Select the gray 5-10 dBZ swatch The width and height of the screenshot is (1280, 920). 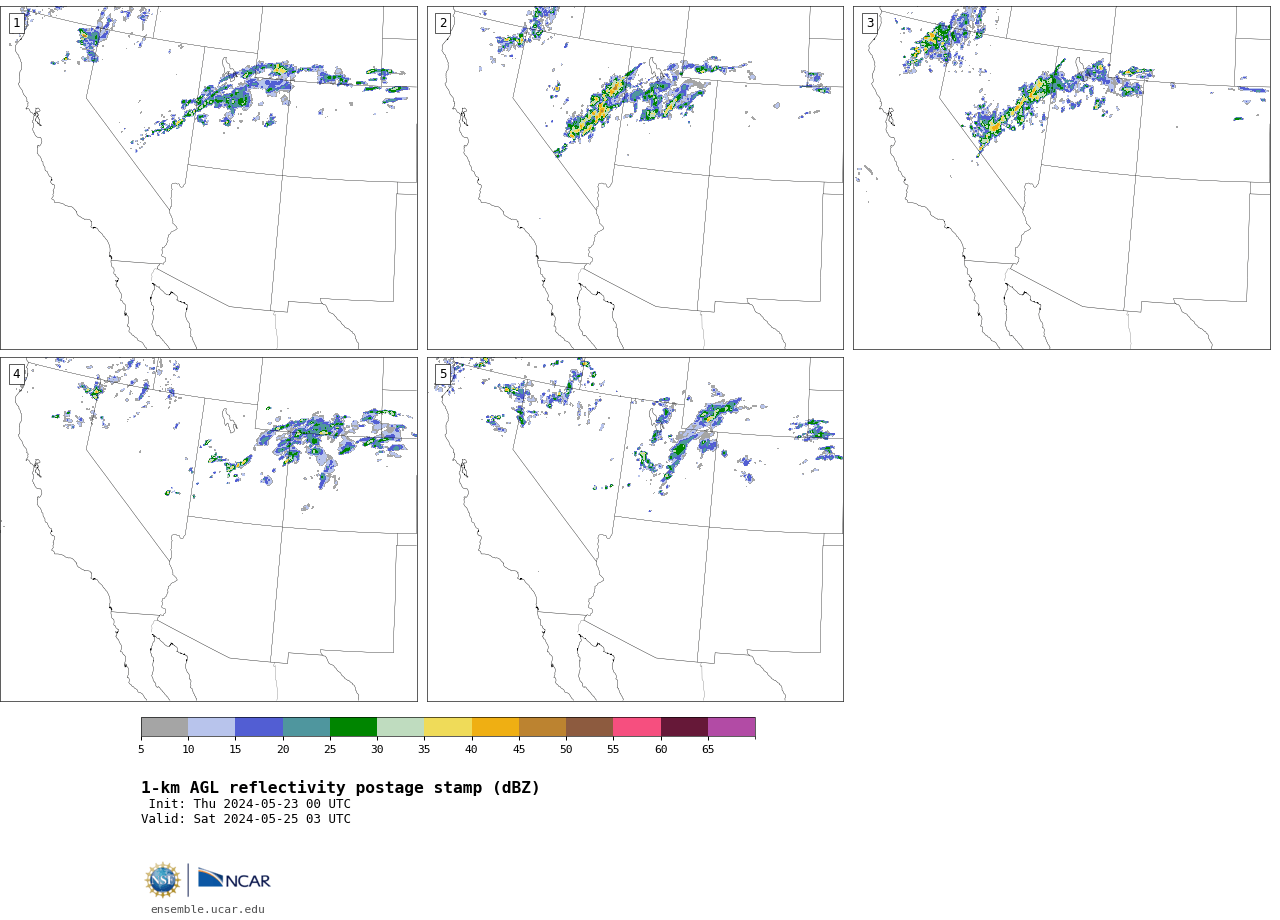[x=164, y=727]
